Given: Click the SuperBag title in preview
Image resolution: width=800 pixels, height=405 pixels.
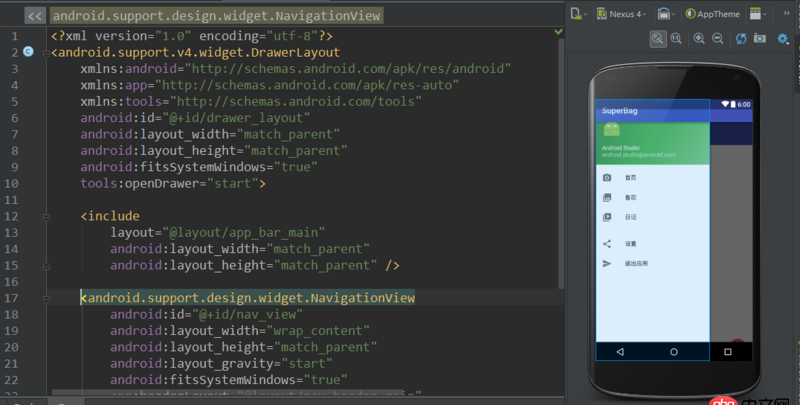Looking at the screenshot, I should click(619, 111).
